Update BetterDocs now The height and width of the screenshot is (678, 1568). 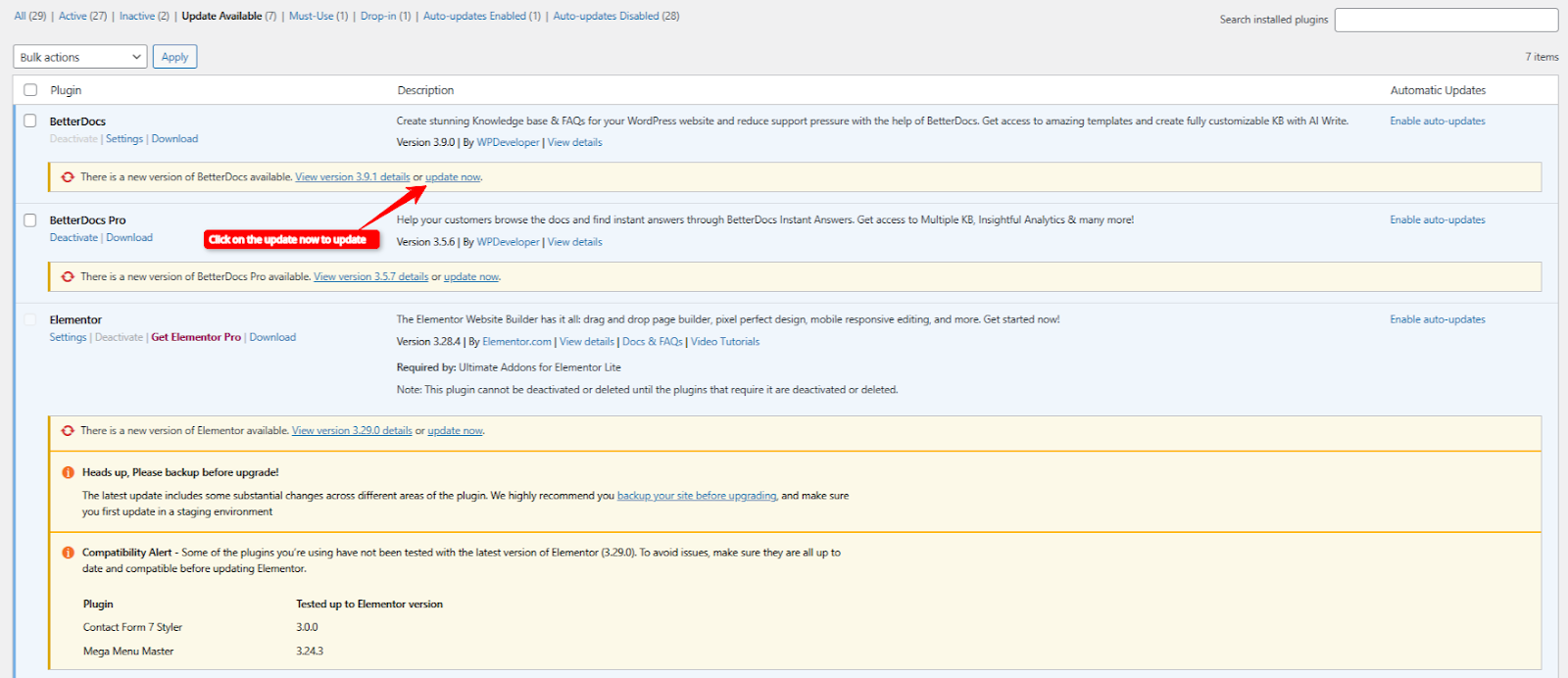click(x=453, y=177)
